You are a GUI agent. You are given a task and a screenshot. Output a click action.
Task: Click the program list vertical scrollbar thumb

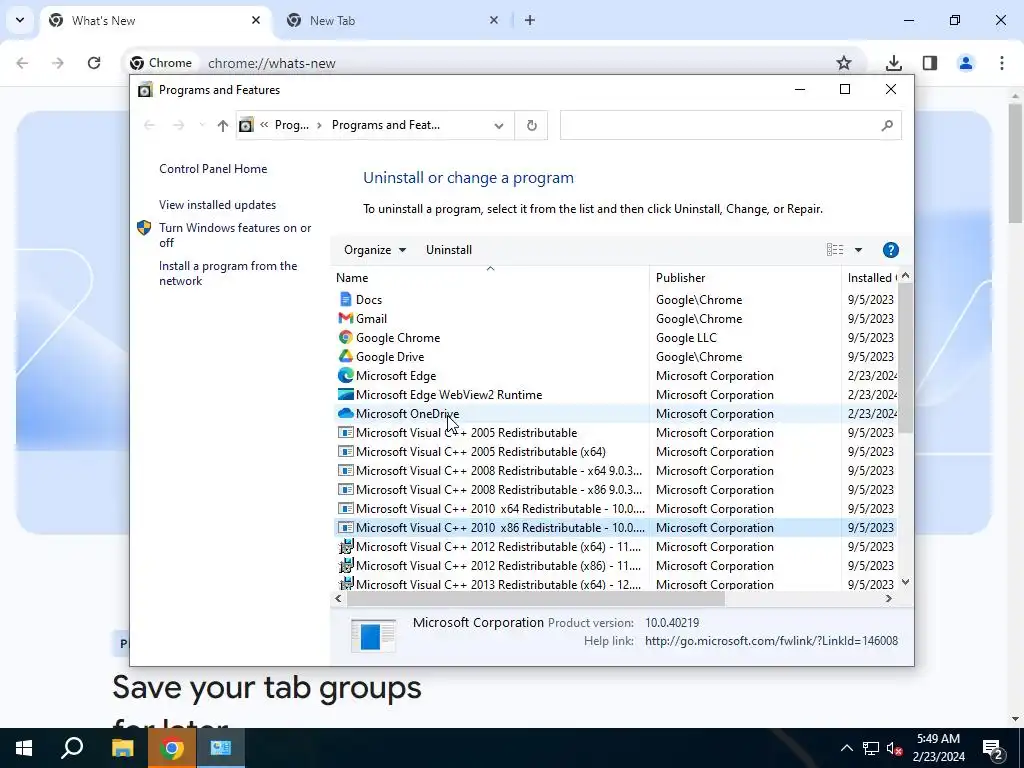coord(905,358)
